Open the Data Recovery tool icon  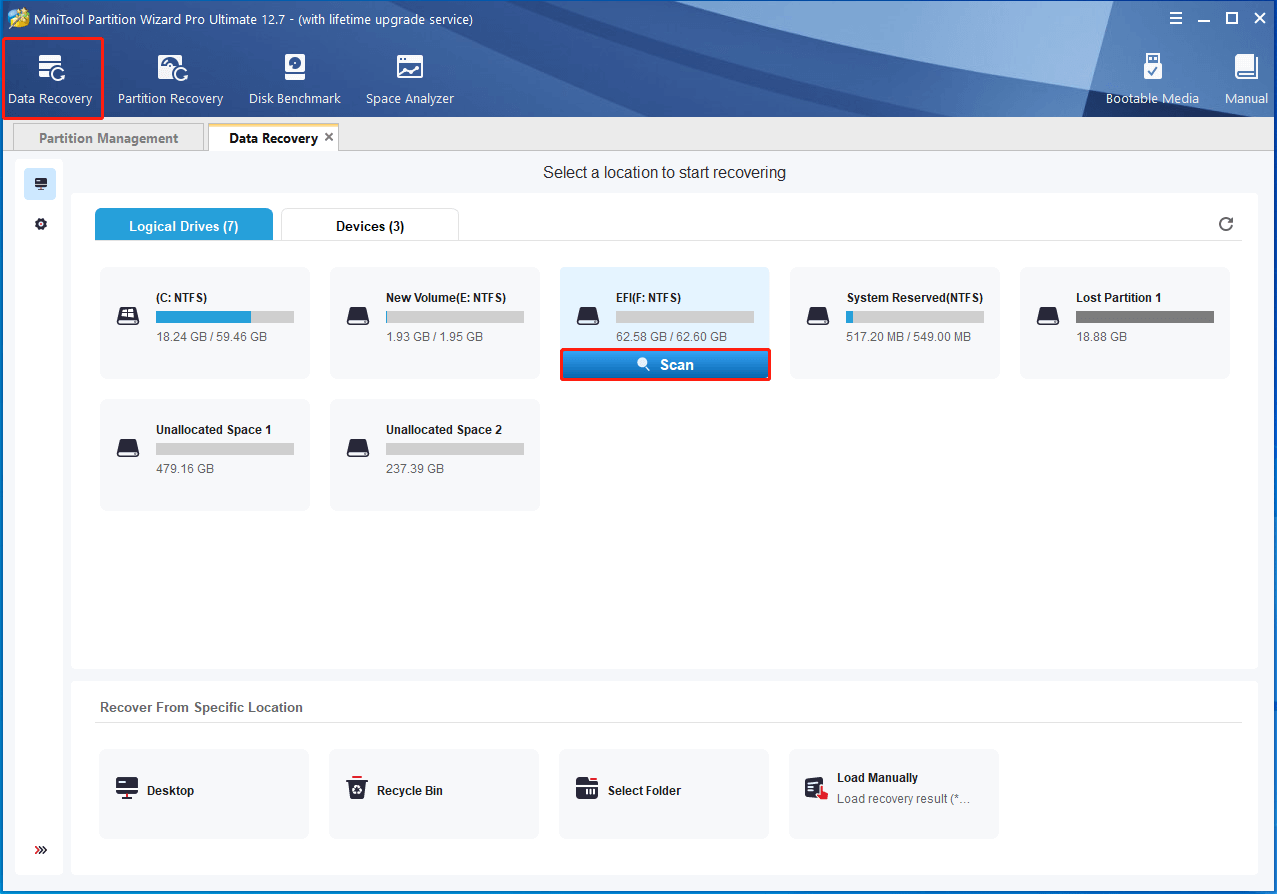tap(50, 68)
